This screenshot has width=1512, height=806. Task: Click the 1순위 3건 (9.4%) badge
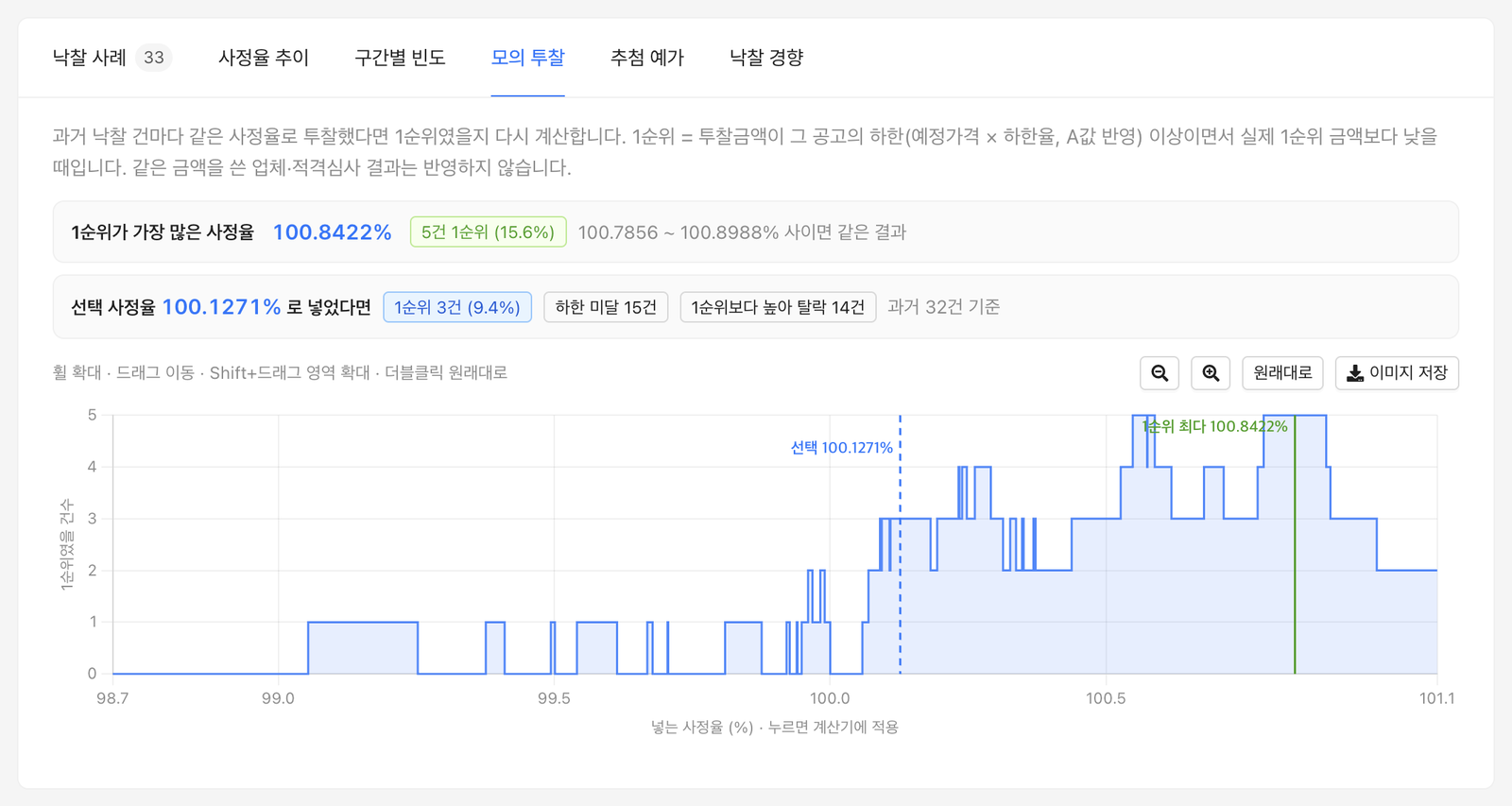click(x=457, y=307)
